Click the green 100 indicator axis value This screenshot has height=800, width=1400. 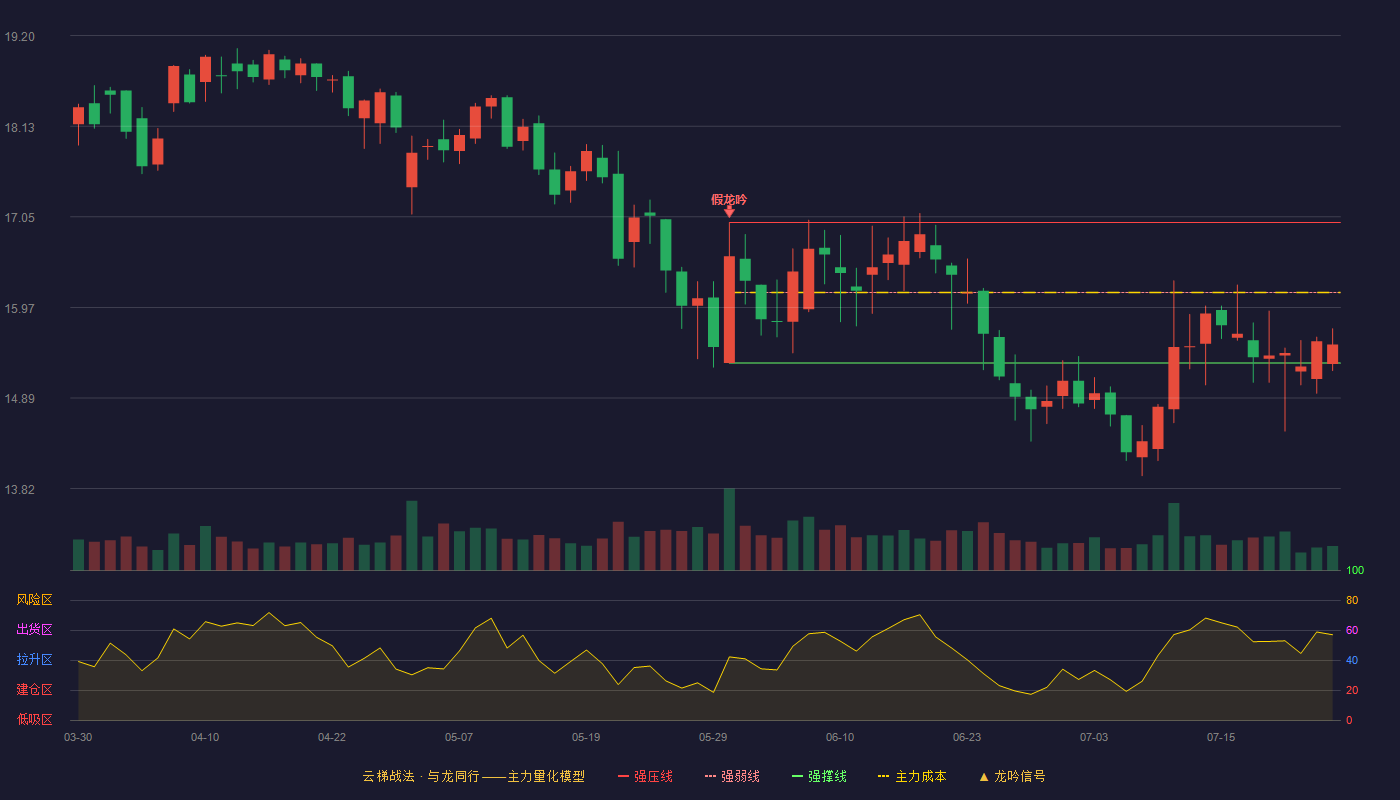coord(1355,571)
